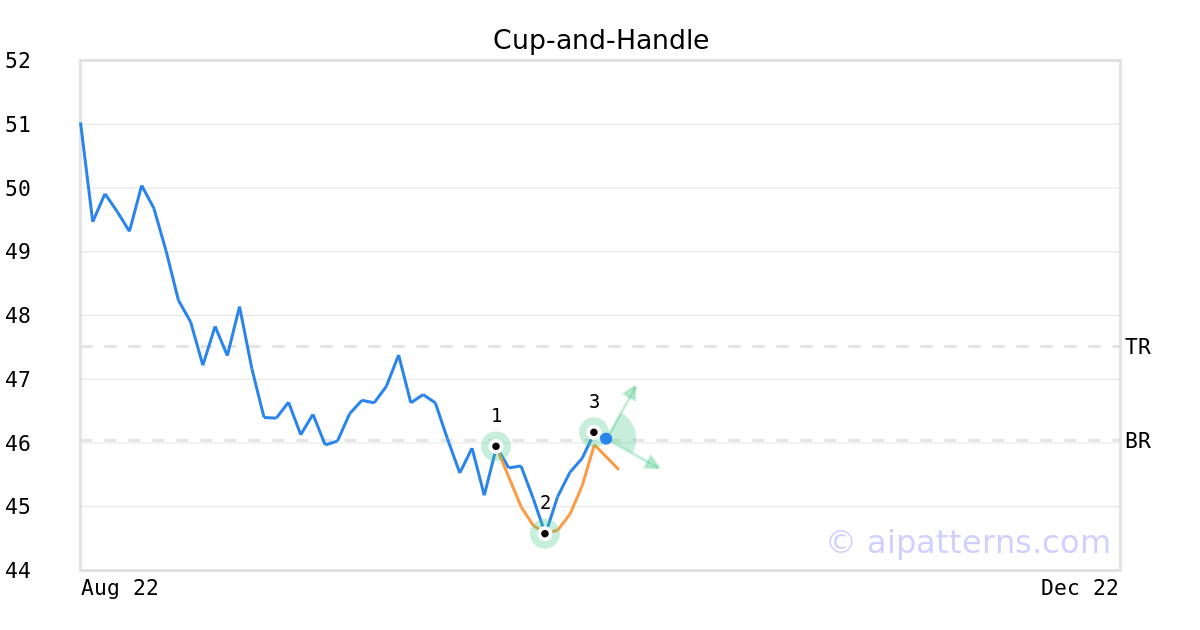Image resolution: width=1200 pixels, height=630 pixels.
Task: Click the solid blue current price dot
Action: [606, 439]
